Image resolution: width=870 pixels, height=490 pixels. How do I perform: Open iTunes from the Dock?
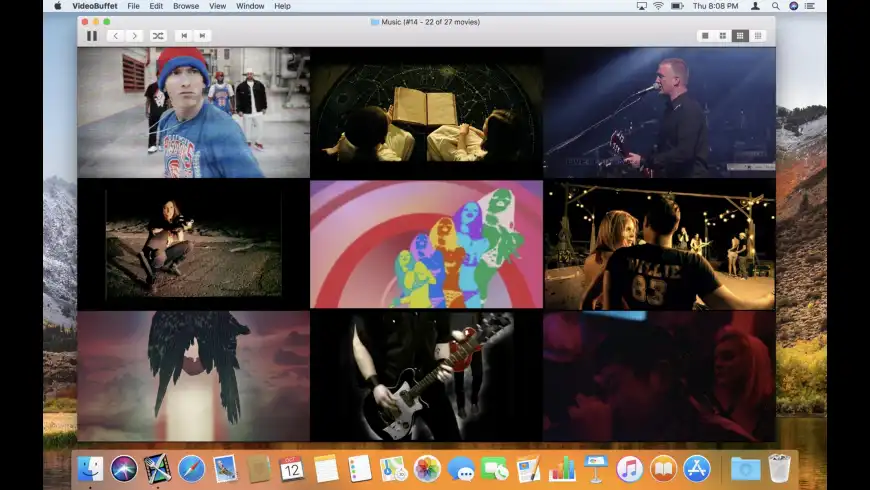pos(630,469)
